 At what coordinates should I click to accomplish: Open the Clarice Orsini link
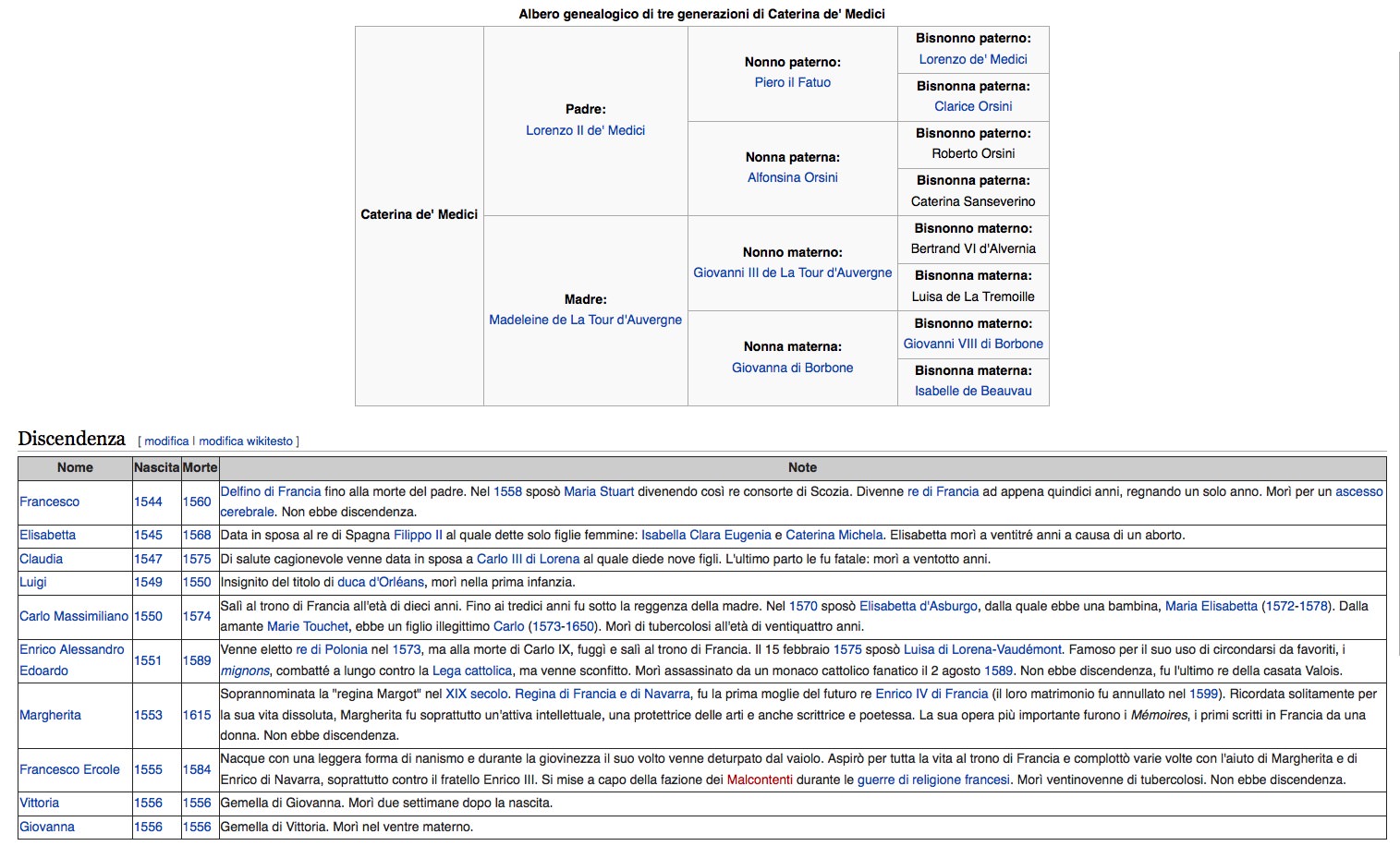coord(972,106)
